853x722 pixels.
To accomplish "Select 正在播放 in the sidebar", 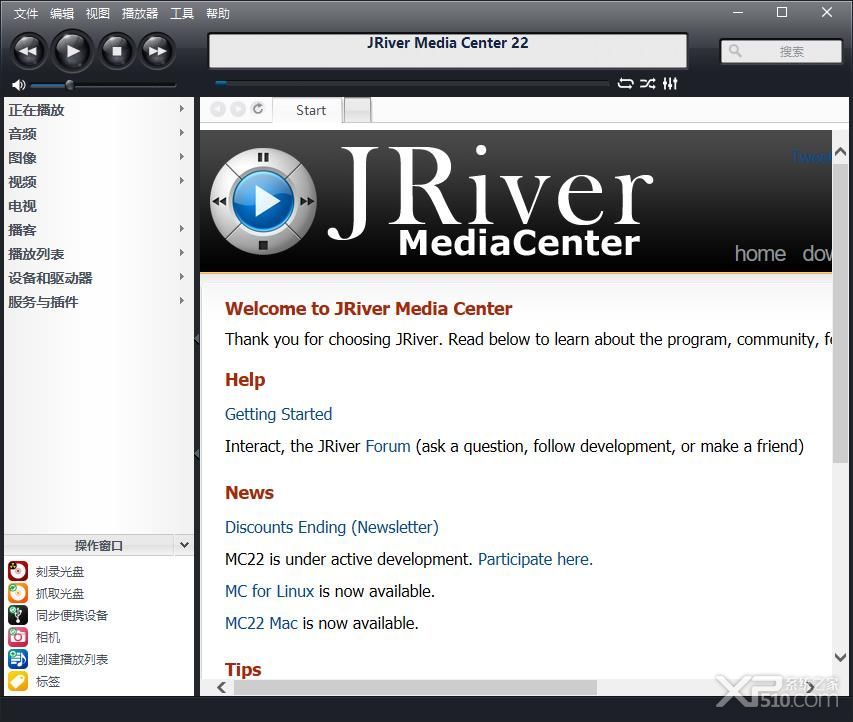I will pyautogui.click(x=36, y=110).
